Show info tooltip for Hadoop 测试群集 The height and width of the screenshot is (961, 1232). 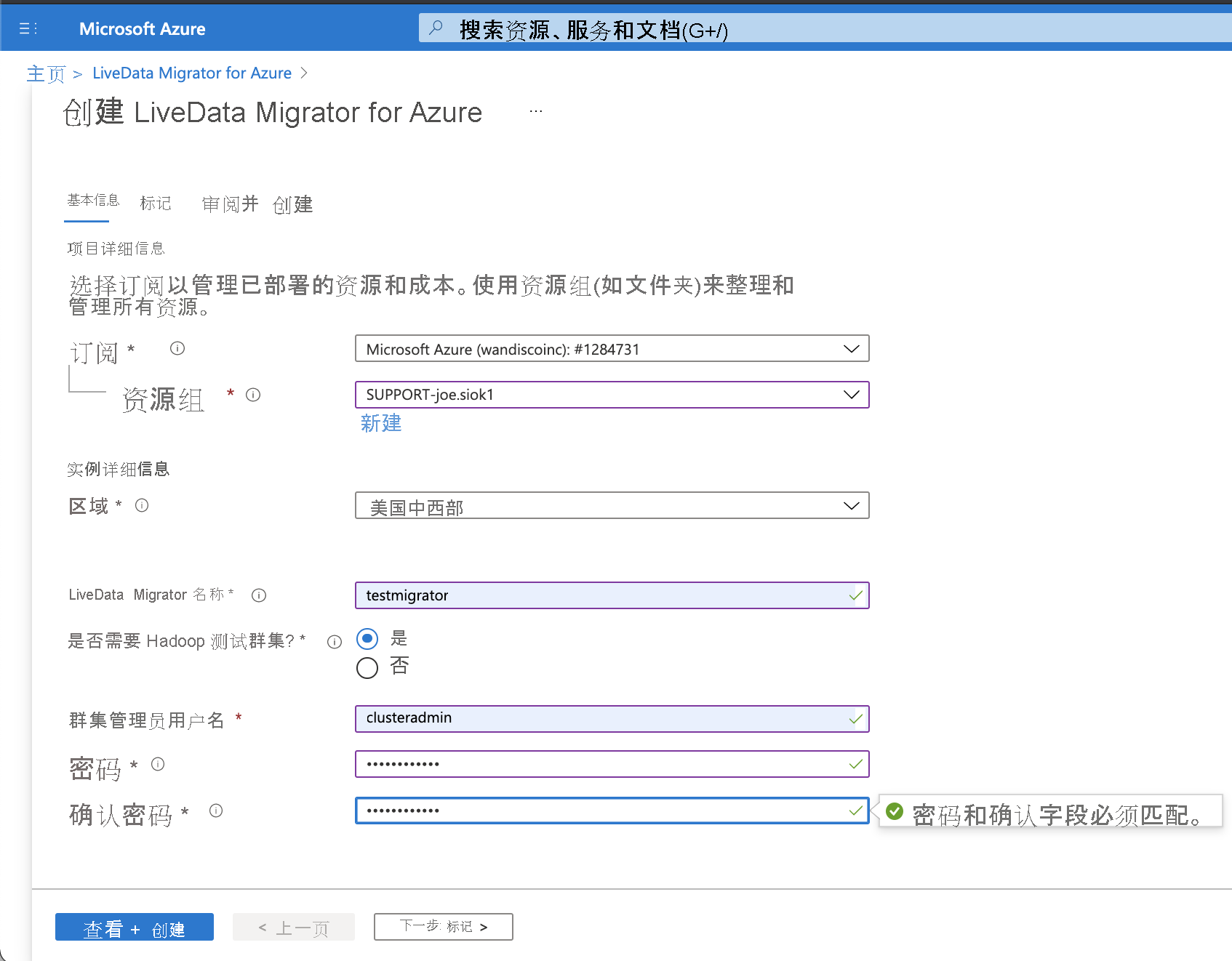(335, 642)
